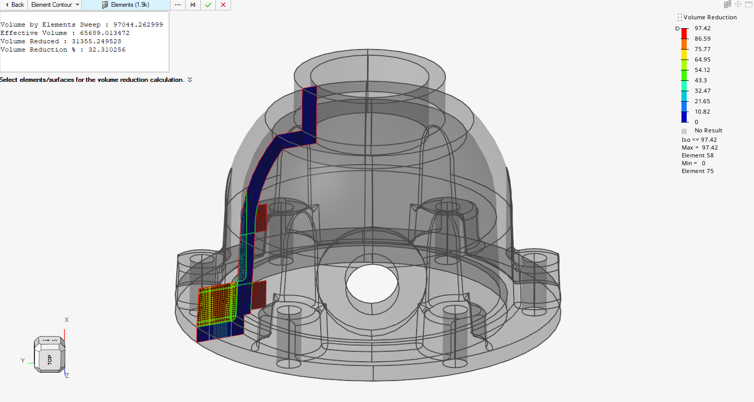The image size is (754, 402).
Task: Click the Elements (1.9k) selector
Action: tap(126, 5)
